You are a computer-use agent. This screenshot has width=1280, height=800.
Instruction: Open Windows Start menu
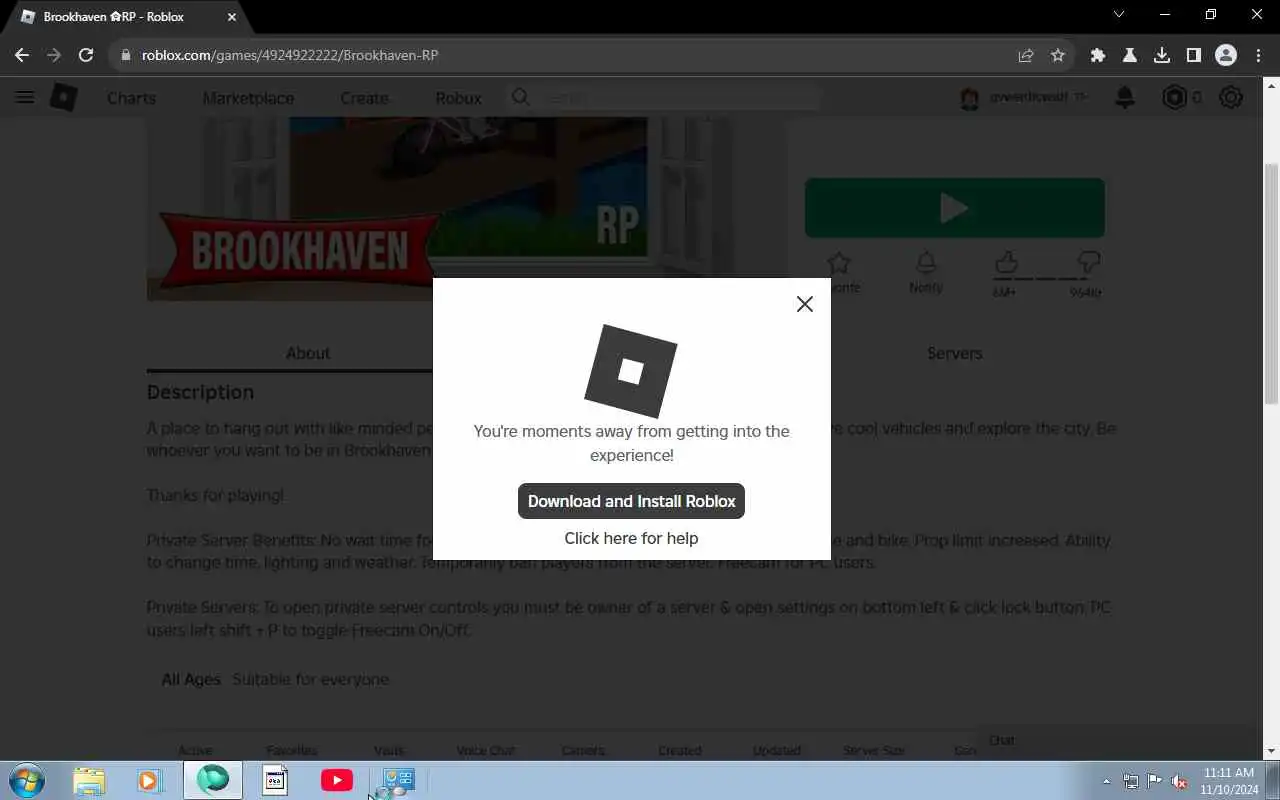coord(26,780)
